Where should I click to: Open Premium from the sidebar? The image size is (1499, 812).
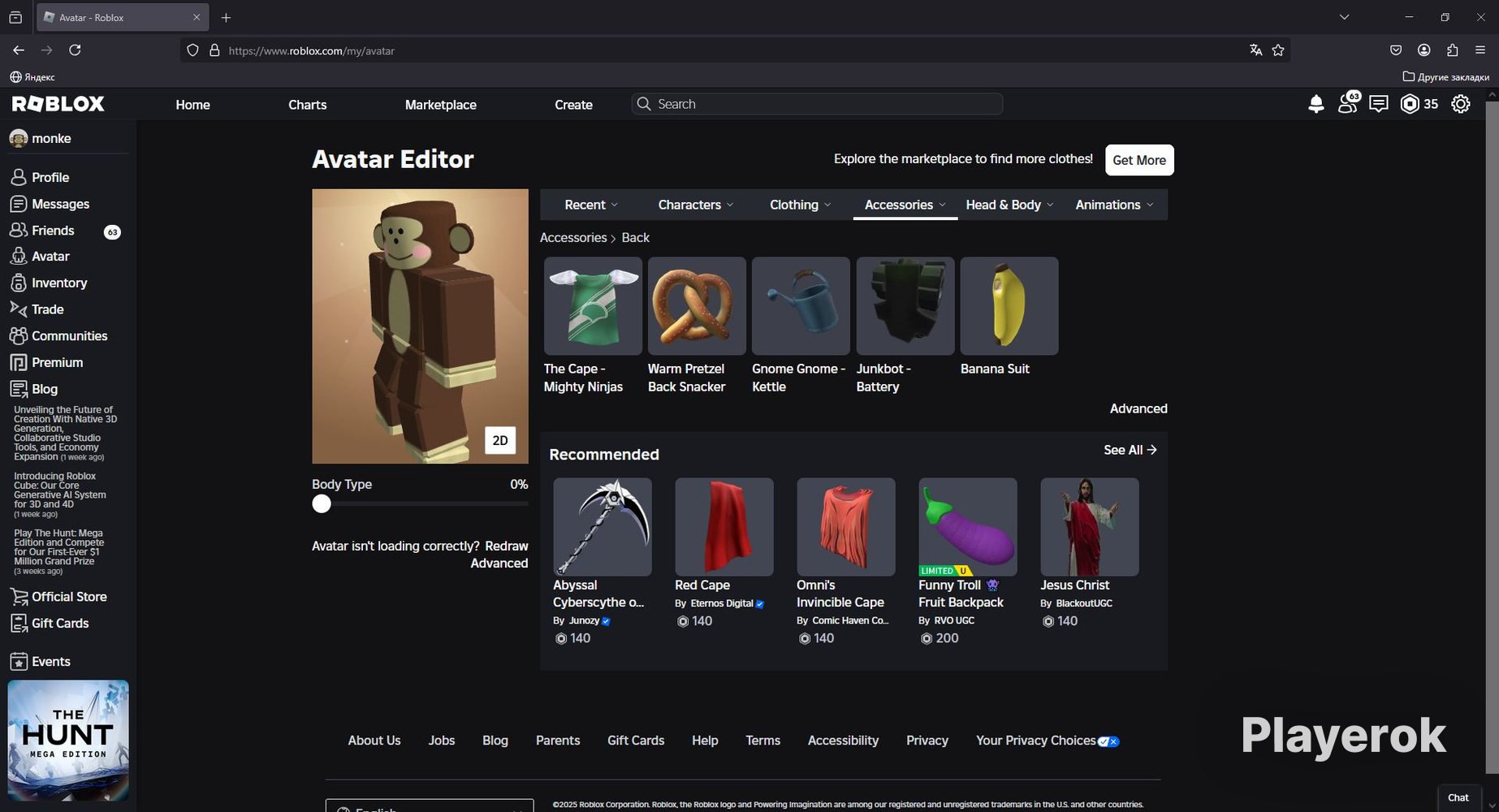tap(57, 362)
